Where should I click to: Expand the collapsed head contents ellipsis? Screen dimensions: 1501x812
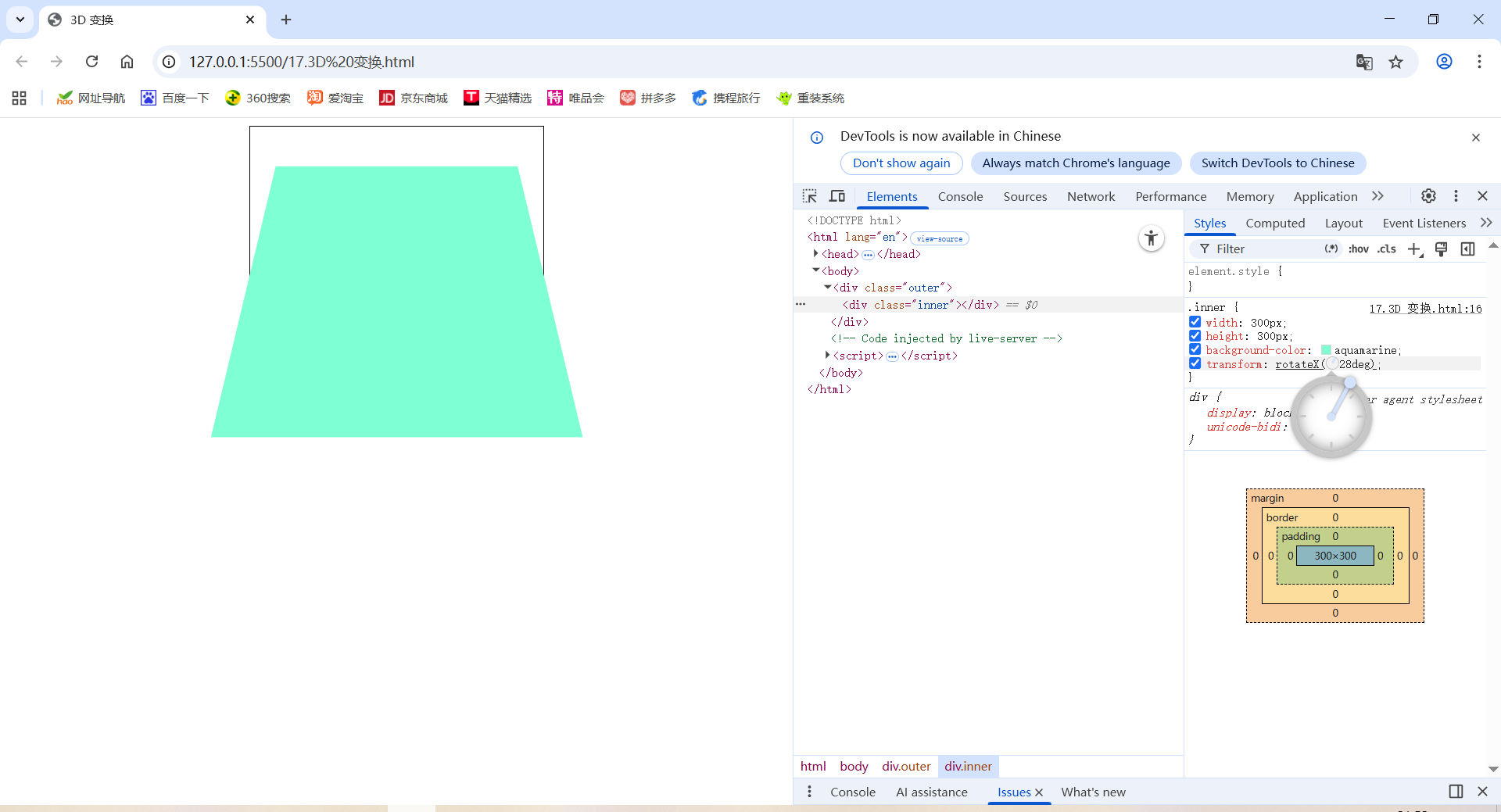click(868, 255)
